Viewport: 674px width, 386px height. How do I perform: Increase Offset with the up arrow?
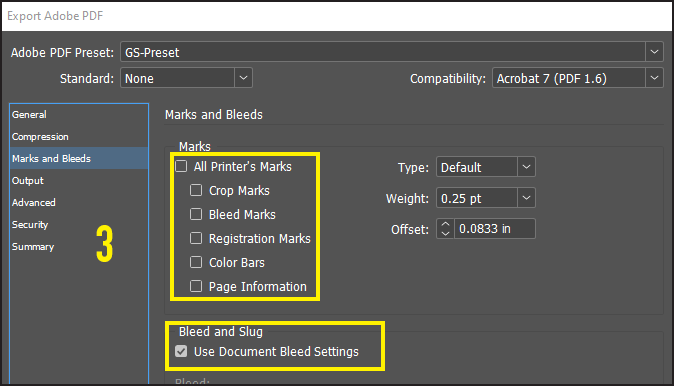tap(445, 224)
